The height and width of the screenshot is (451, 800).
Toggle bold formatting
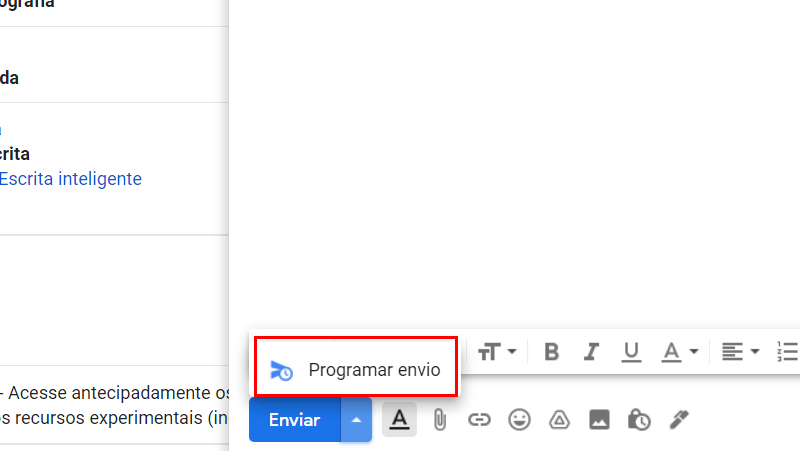[x=552, y=352]
